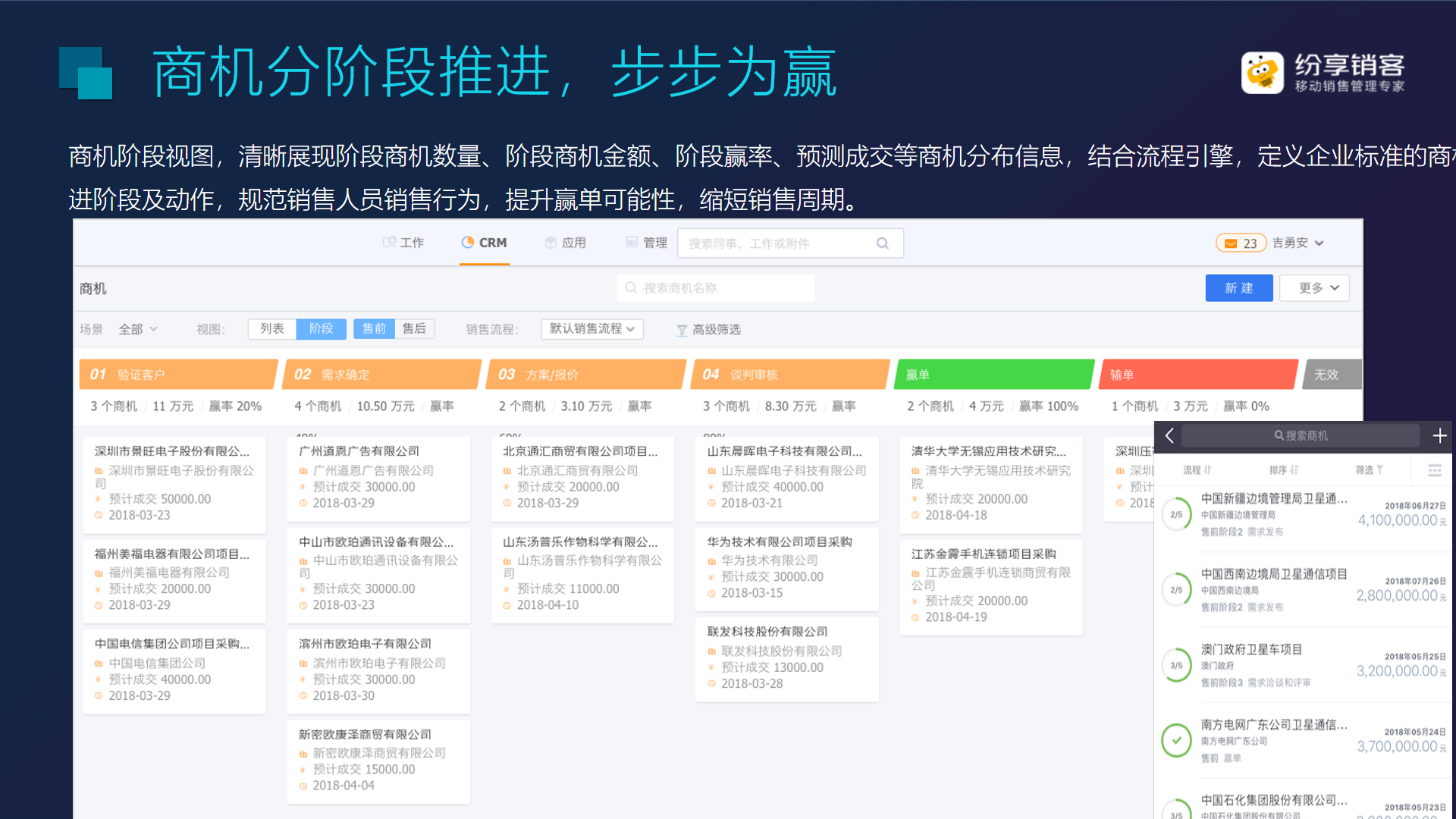Viewport: 1456px width, 819px height.
Task: Tap the plus icon in mobile panel
Action: point(1439,435)
